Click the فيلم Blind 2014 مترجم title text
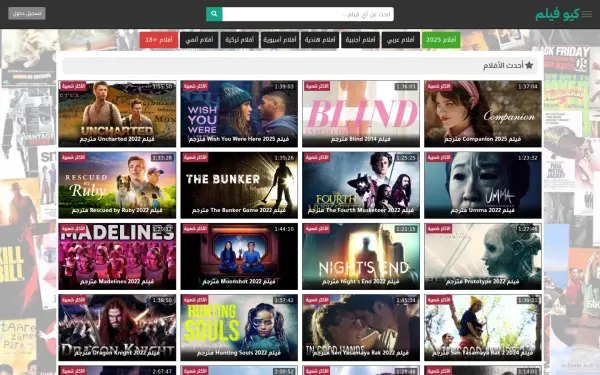The height and width of the screenshot is (375, 600). pos(360,139)
